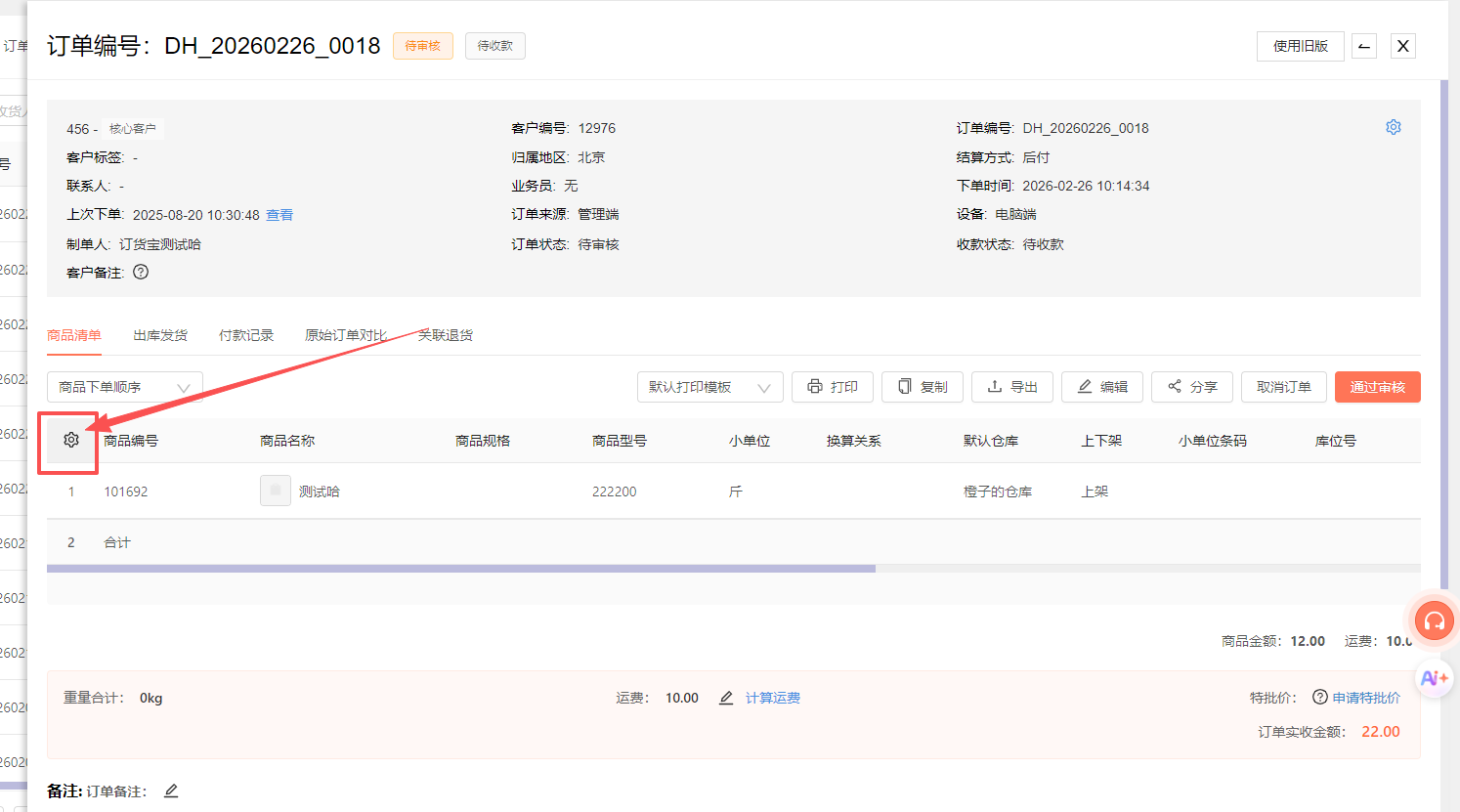Image resolution: width=1460 pixels, height=812 pixels.
Task: Click the order amount 22.00
Action: click(1381, 732)
